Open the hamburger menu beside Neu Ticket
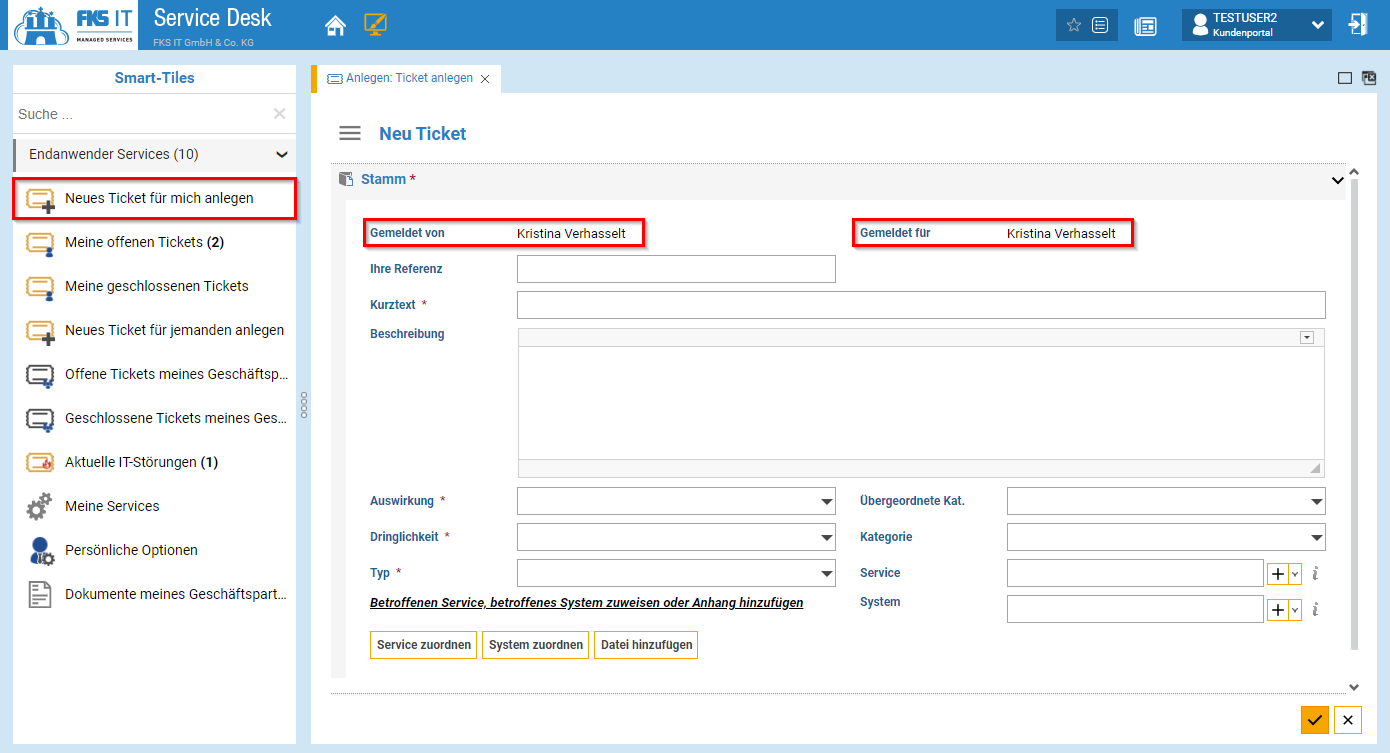The height and width of the screenshot is (753, 1390). [350, 133]
